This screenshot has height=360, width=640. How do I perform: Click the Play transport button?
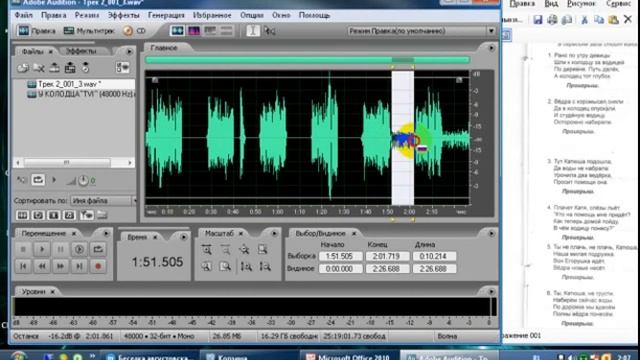[x=42, y=249]
